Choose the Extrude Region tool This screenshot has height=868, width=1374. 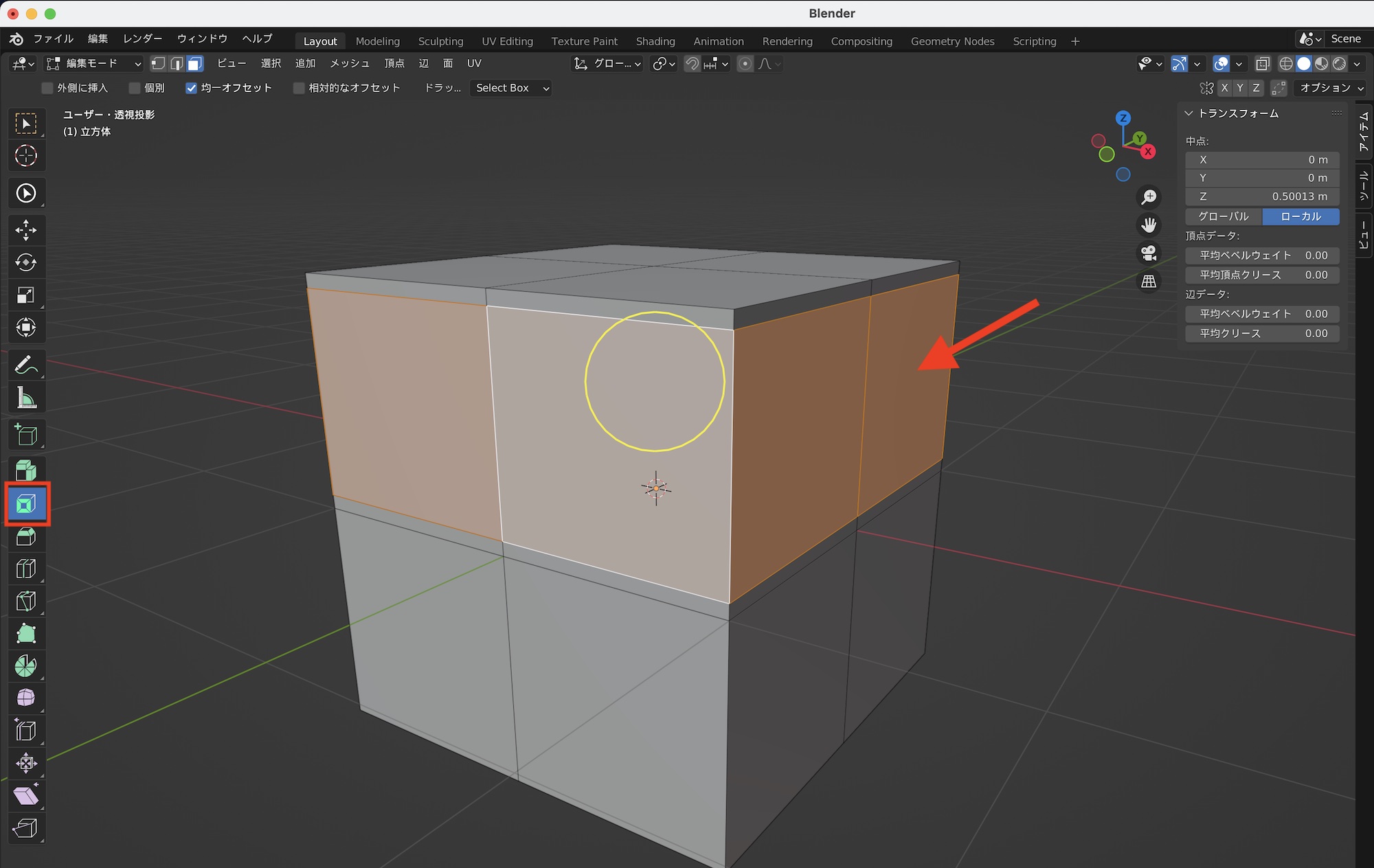[x=26, y=471]
